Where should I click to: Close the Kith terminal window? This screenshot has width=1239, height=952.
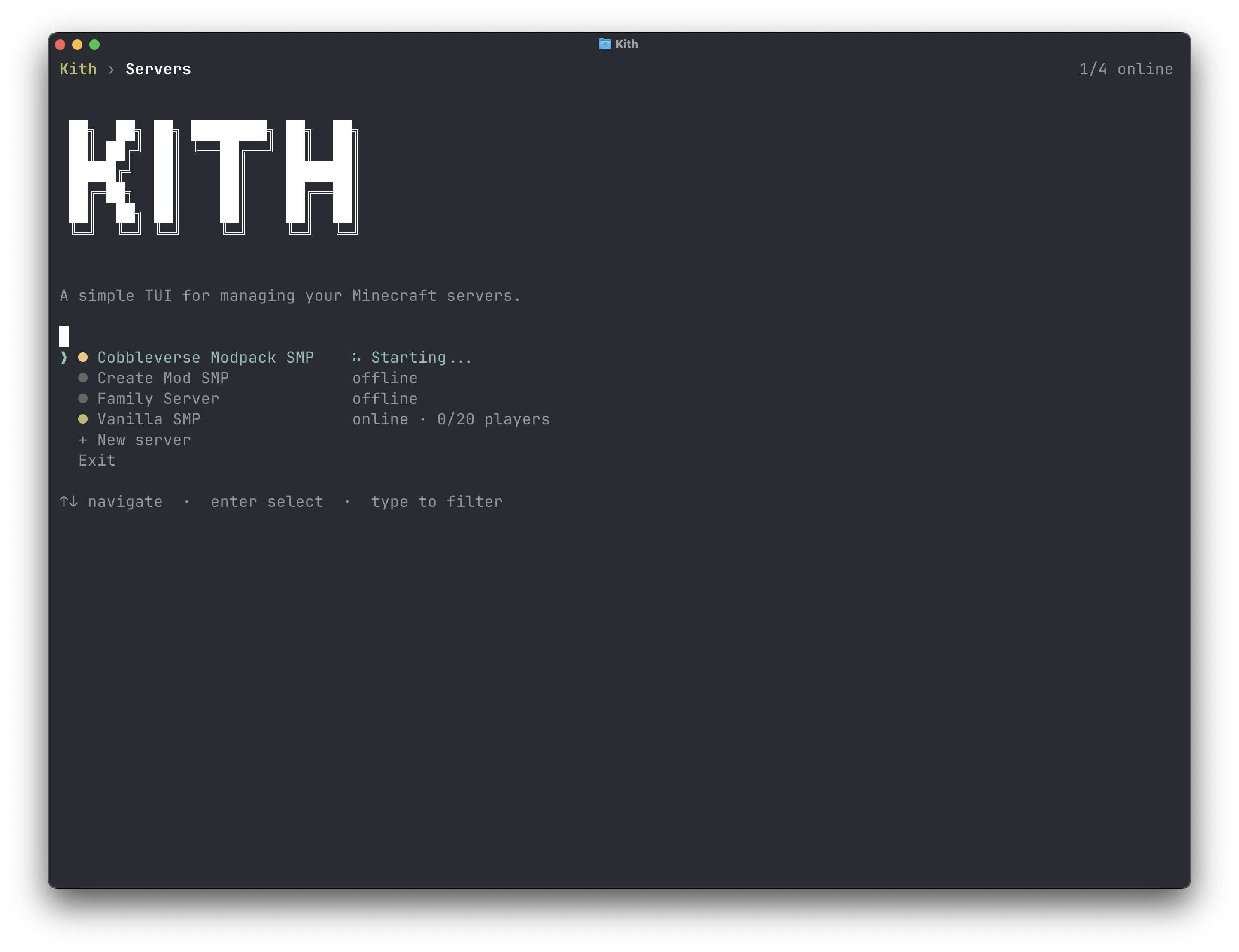61,44
